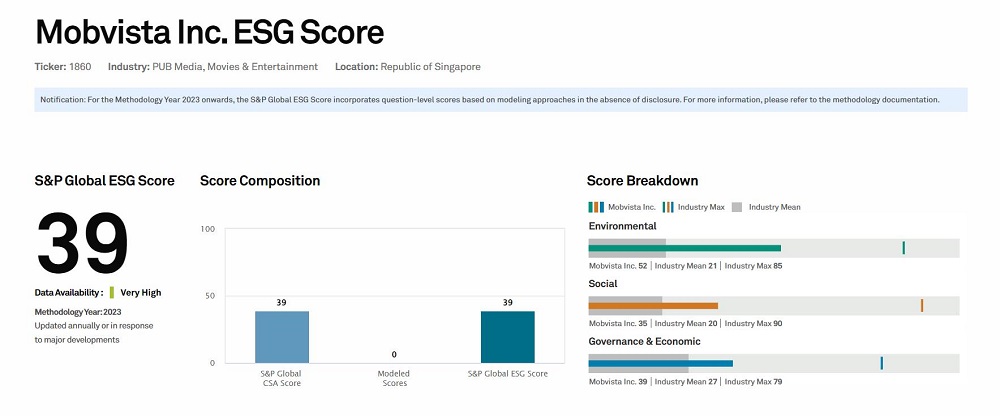This screenshot has width=1000, height=416.
Task: Click the large 39 score number
Action: tap(83, 243)
